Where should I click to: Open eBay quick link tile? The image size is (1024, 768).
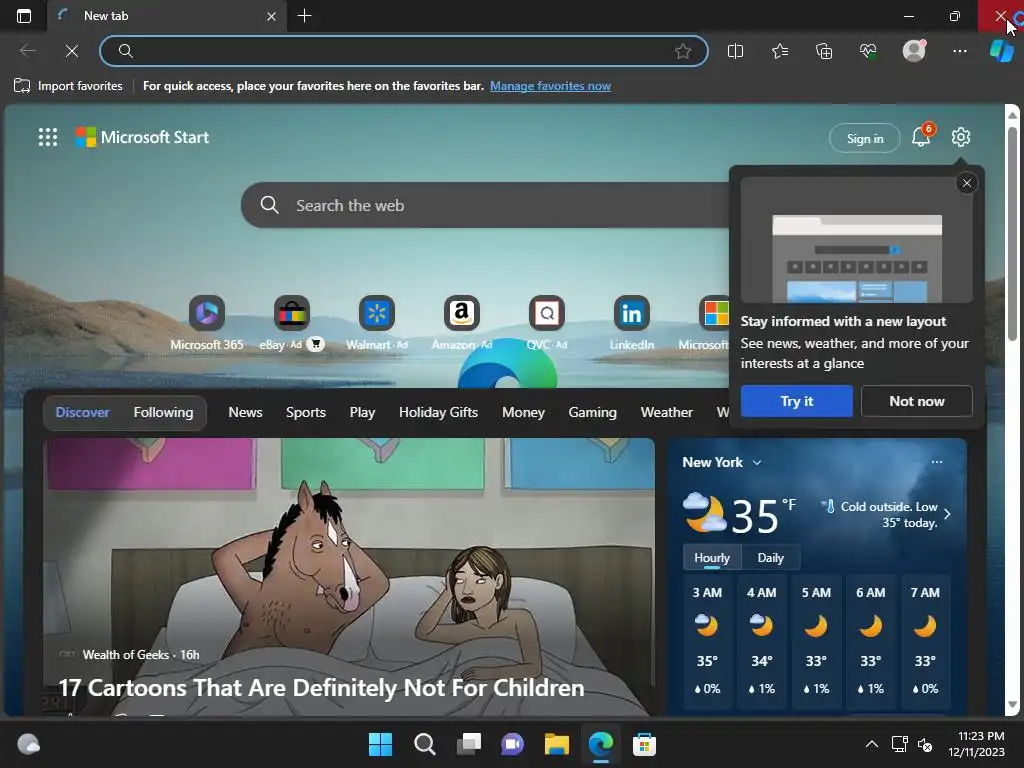[291, 323]
